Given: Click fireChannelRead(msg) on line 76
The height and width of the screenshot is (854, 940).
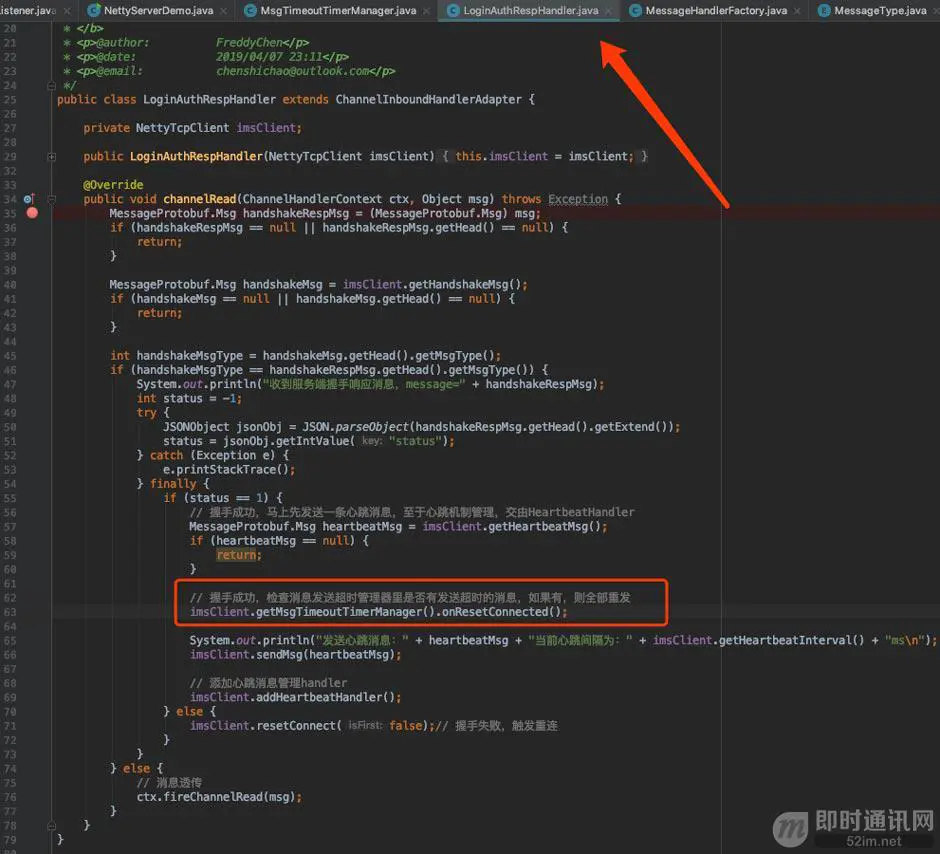Looking at the screenshot, I should 229,797.
